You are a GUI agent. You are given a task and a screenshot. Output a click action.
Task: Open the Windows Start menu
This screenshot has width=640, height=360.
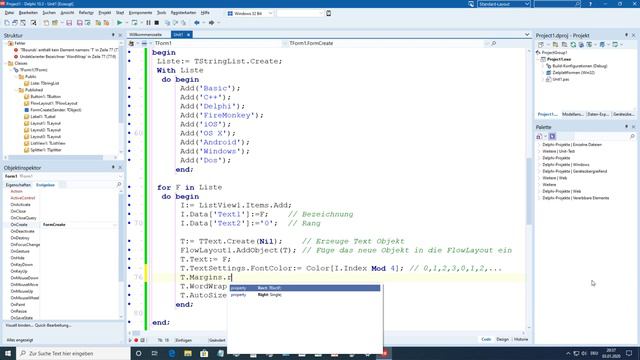(x=8, y=353)
